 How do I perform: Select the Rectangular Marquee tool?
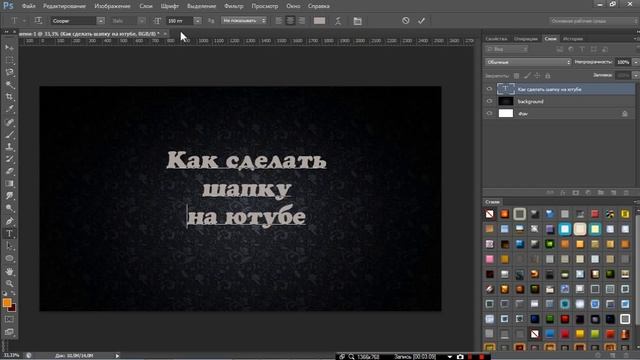(x=9, y=60)
